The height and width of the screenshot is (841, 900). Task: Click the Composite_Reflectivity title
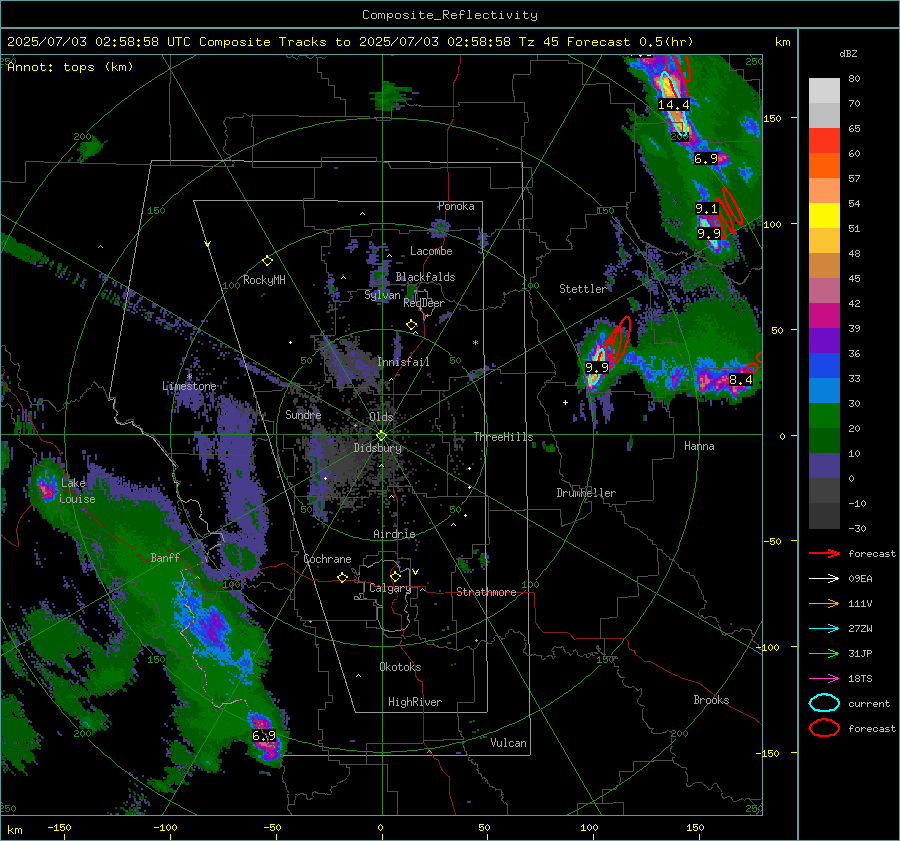pos(450,15)
